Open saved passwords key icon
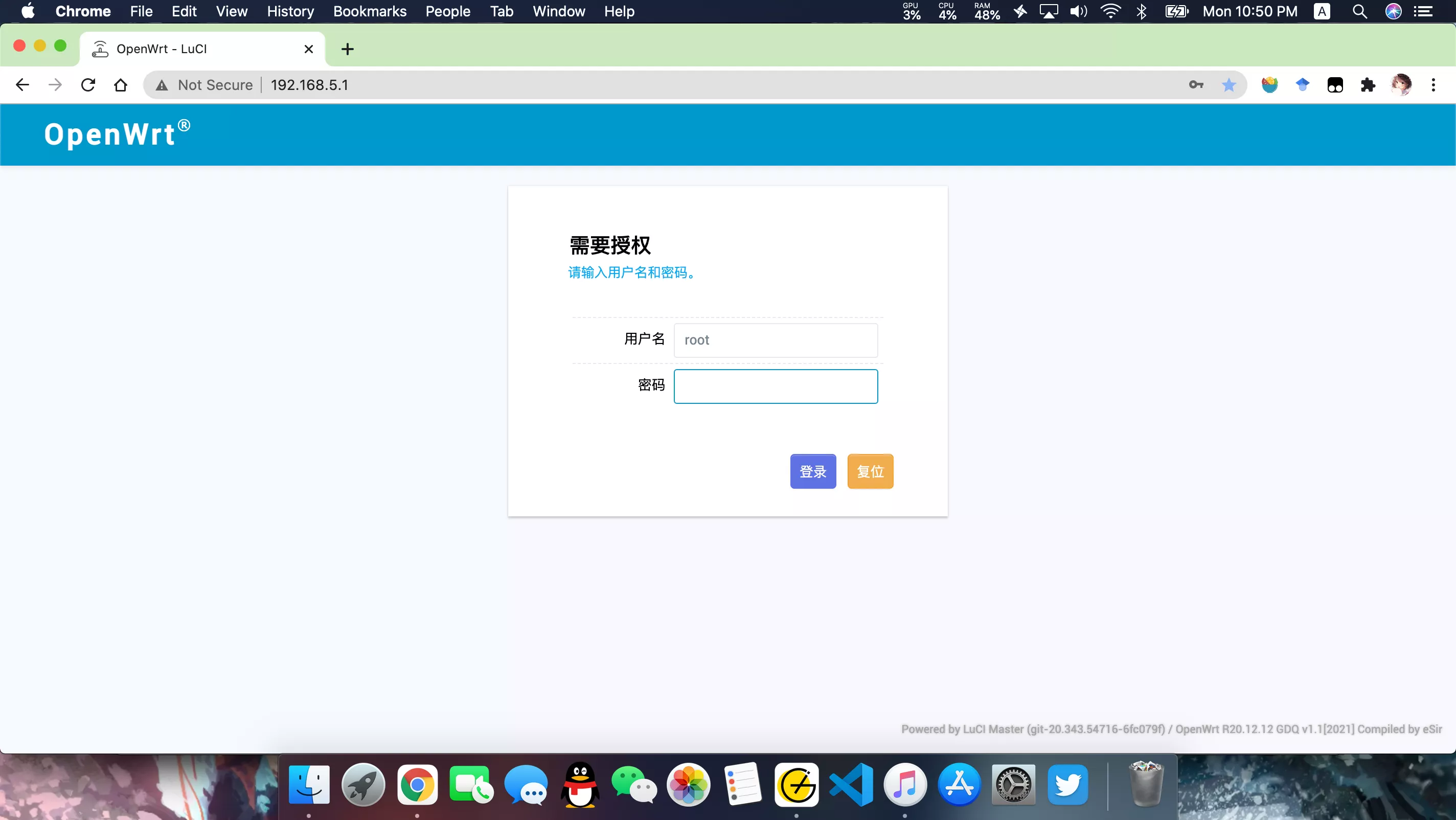The height and width of the screenshot is (820, 1456). point(1196,85)
